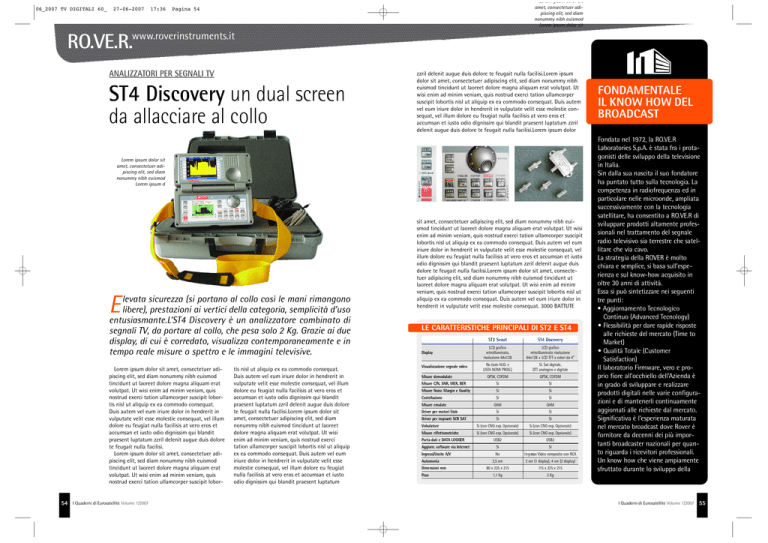The height and width of the screenshot is (543, 768).
Task: Open the narrow instrument side-panel thumbnail
Action: (x=426, y=173)
